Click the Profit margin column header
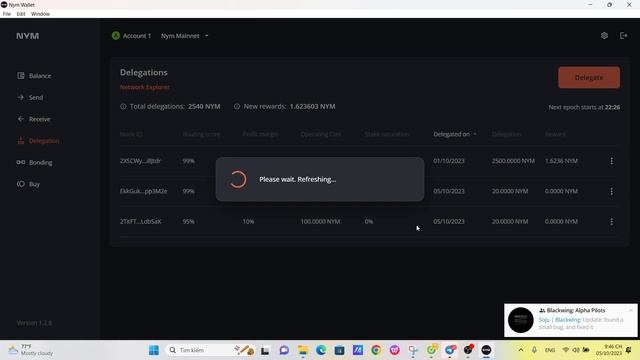Image resolution: width=640 pixels, height=360 pixels. 260,134
